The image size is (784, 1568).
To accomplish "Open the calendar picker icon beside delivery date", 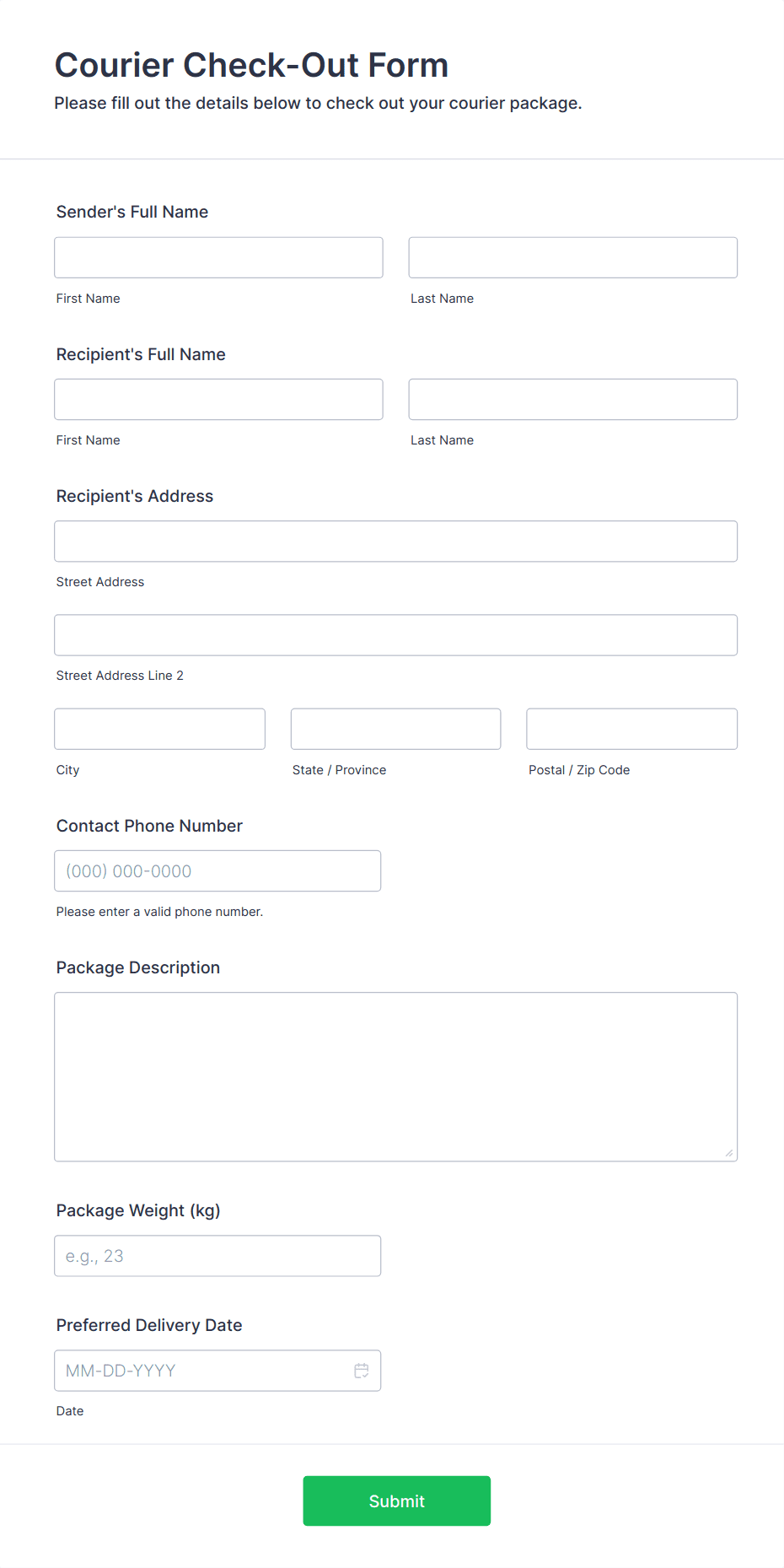I will pos(362,1371).
